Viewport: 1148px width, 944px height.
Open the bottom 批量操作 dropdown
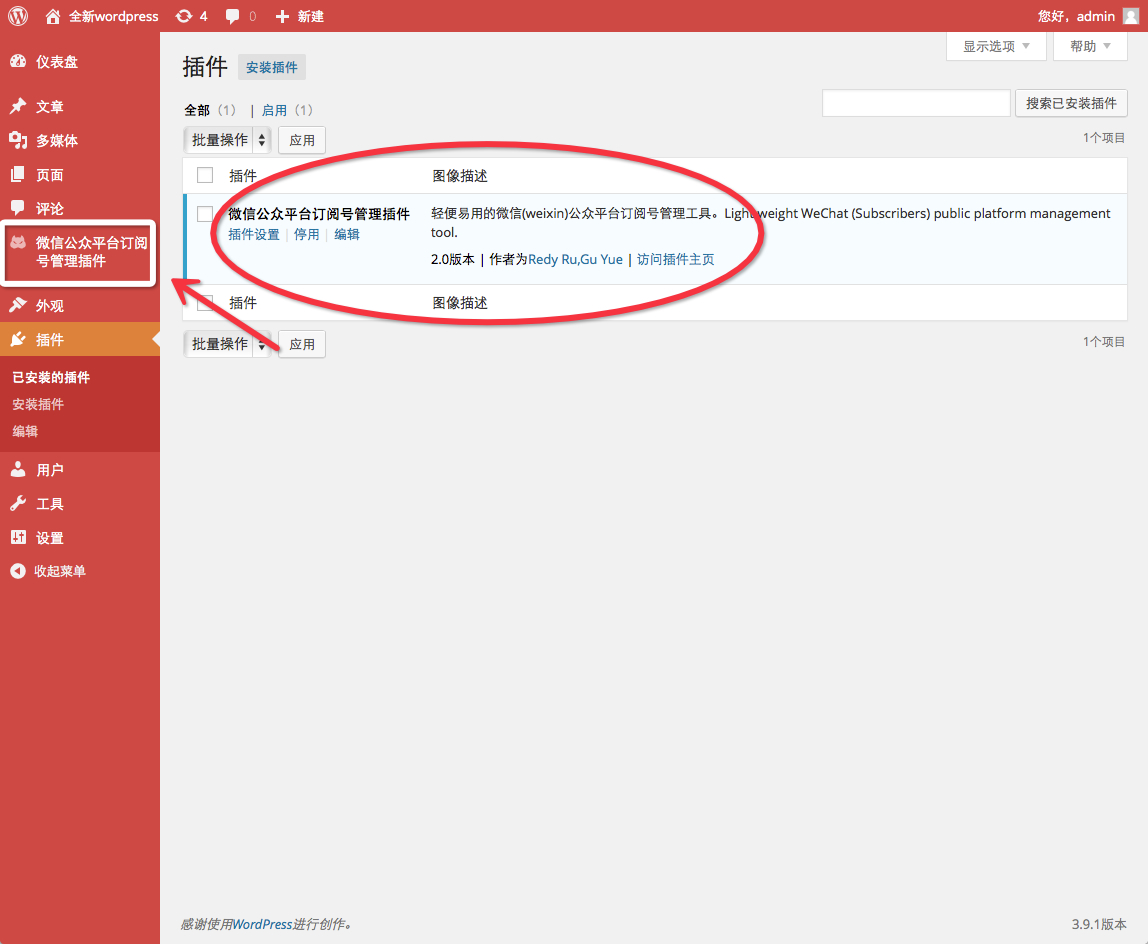[x=228, y=343]
